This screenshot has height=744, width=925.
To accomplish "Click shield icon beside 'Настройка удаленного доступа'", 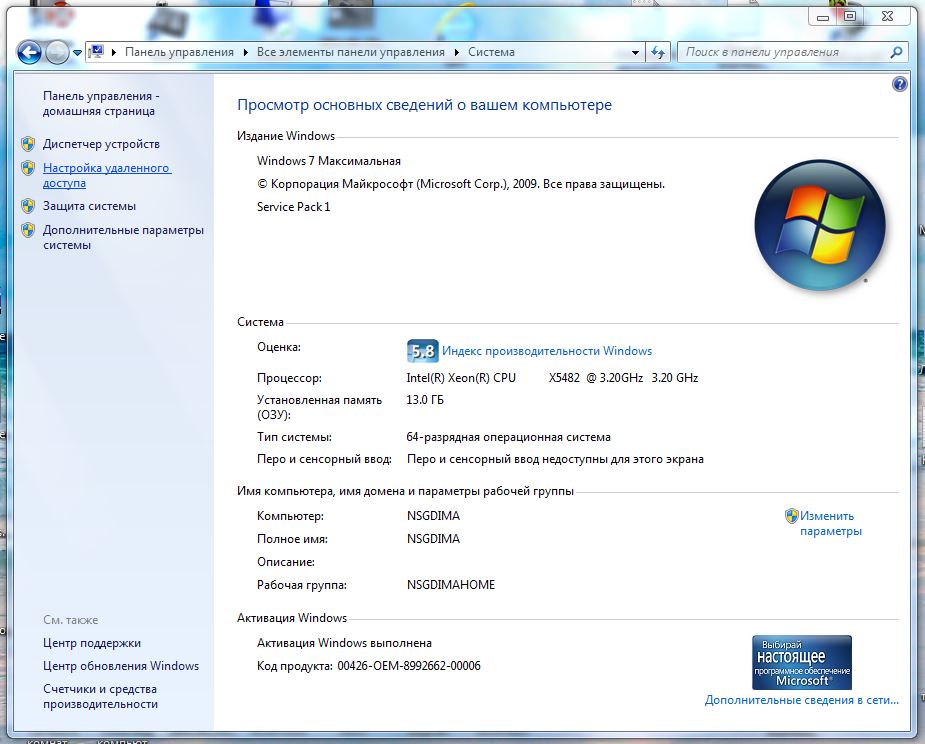I will click(x=28, y=168).
